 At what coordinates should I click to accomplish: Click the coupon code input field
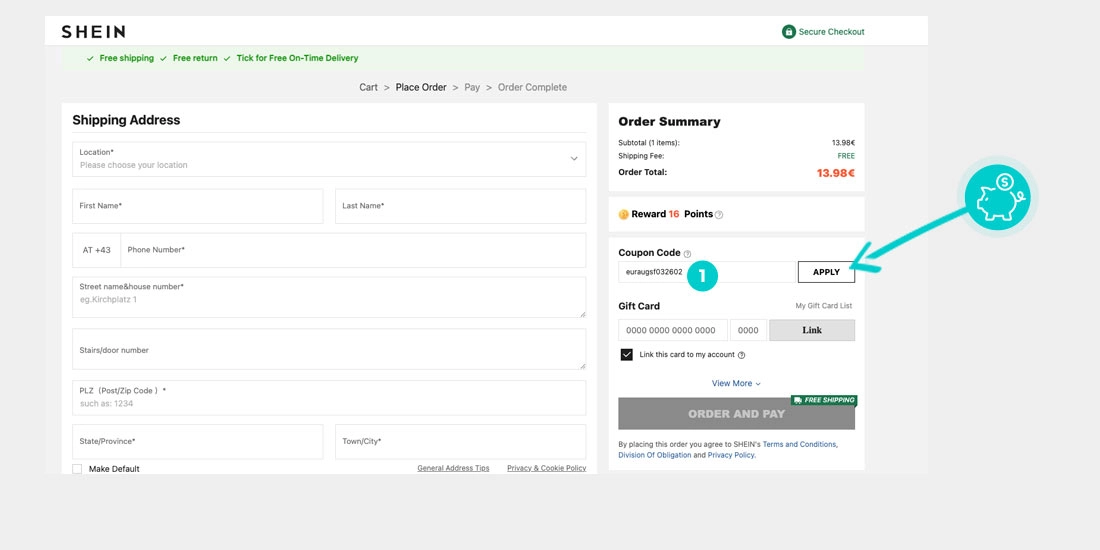pyautogui.click(x=707, y=272)
